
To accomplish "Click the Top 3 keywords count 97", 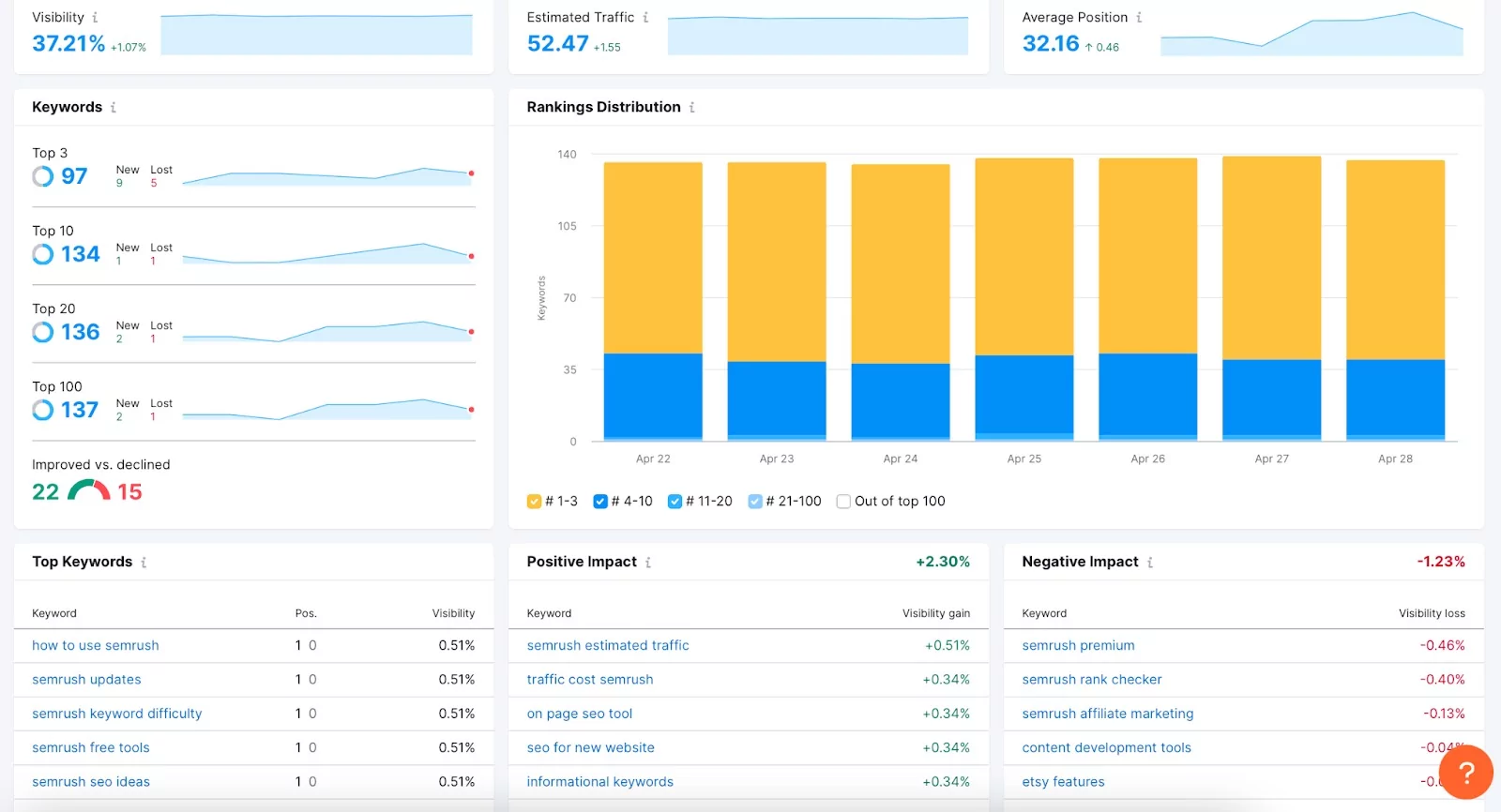I will pyautogui.click(x=74, y=176).
